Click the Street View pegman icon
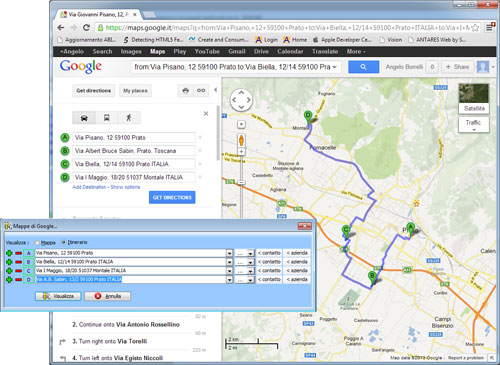This screenshot has height=365, width=500. point(241,140)
